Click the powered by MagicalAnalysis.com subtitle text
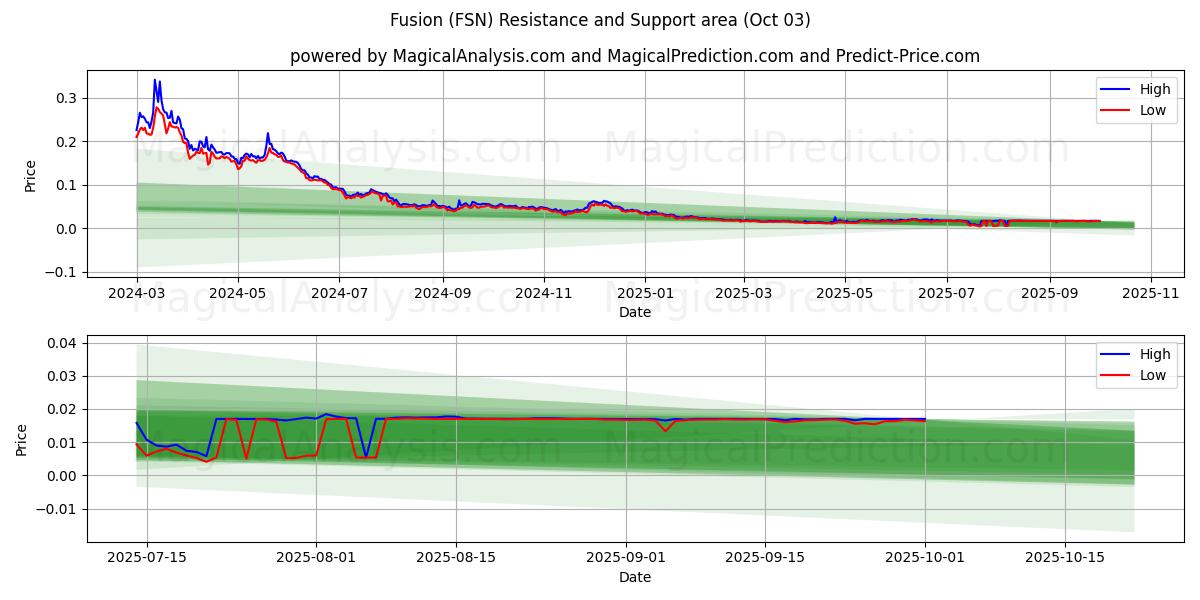The height and width of the screenshot is (600, 1200). coord(635,56)
